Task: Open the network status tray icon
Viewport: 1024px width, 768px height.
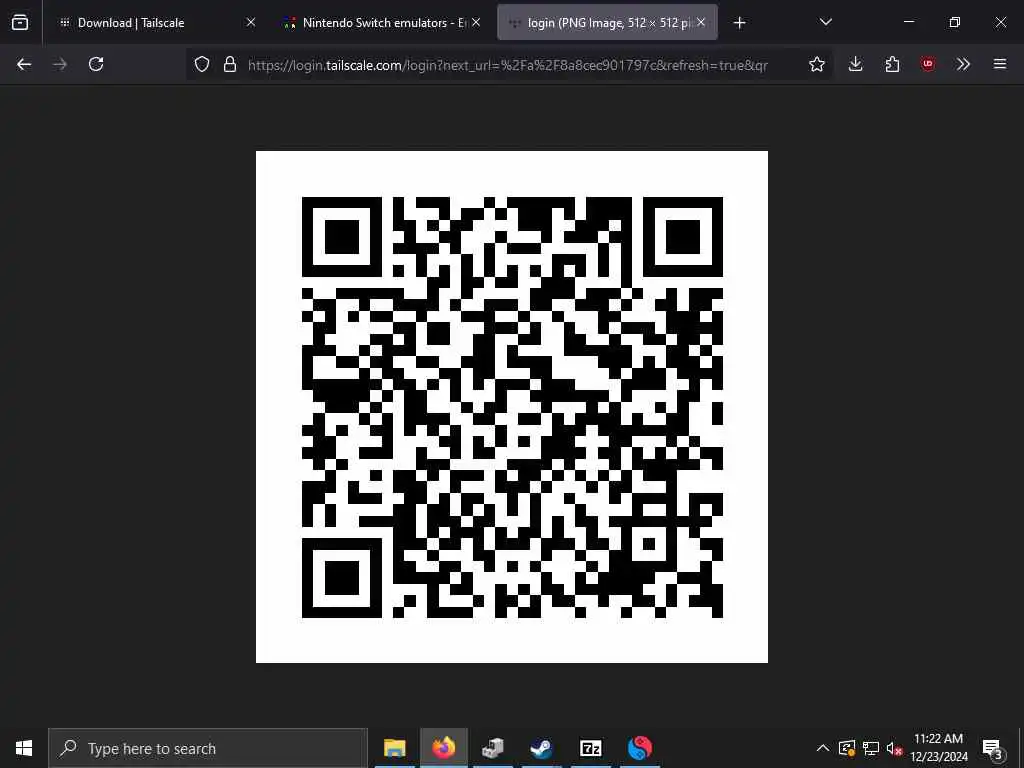Action: [871, 748]
